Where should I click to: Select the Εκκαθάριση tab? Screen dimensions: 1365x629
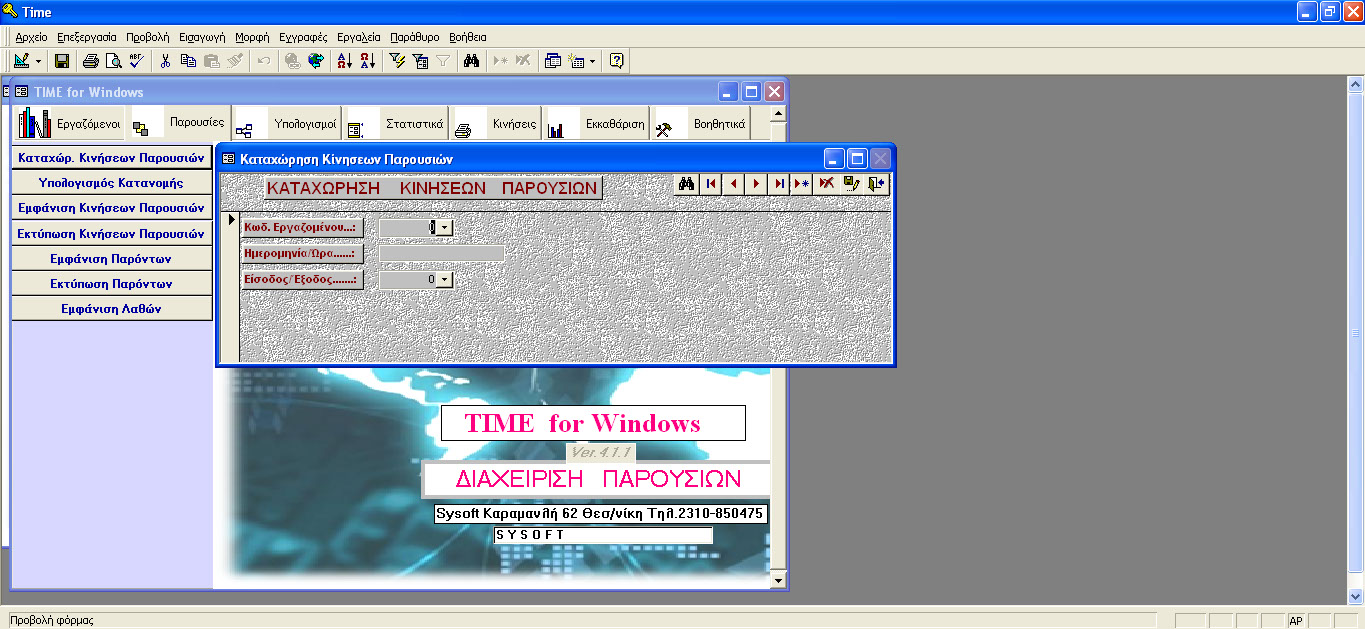(x=614, y=125)
